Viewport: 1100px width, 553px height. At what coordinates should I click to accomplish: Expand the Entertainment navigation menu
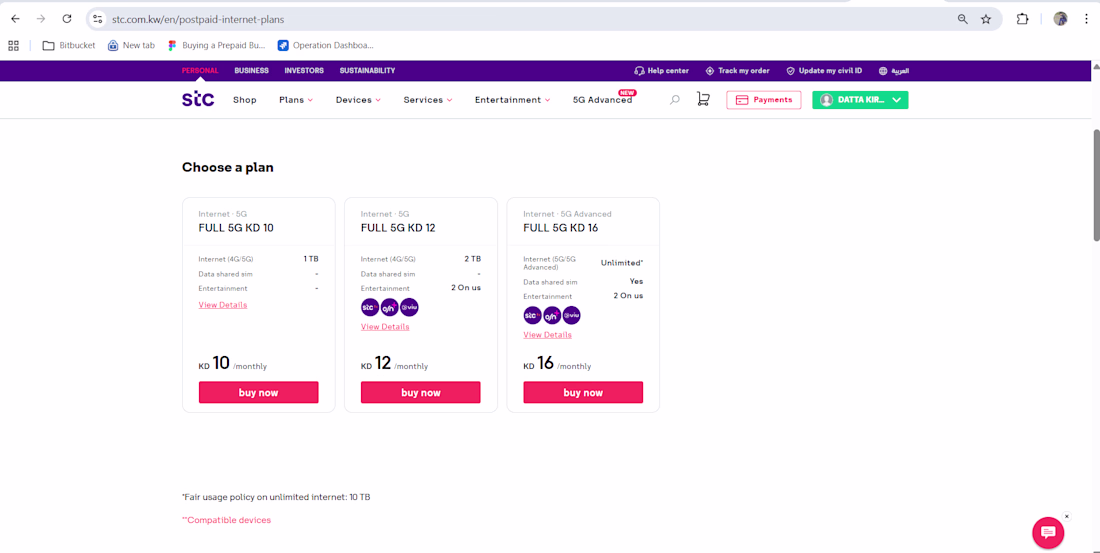tap(513, 100)
